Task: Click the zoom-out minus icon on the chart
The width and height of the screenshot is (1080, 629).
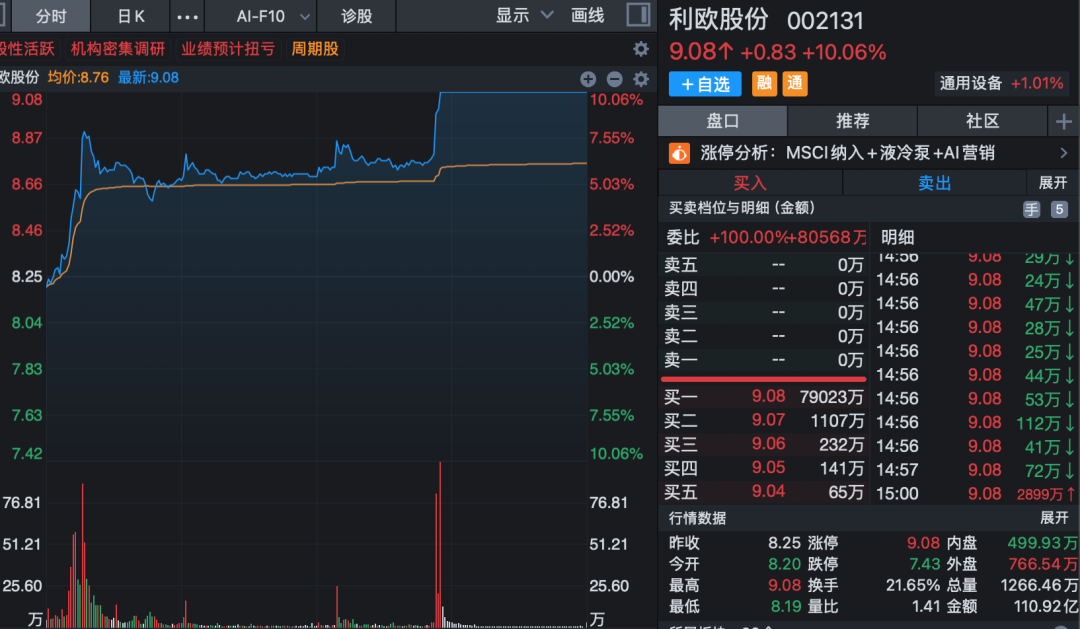Action: (613, 78)
